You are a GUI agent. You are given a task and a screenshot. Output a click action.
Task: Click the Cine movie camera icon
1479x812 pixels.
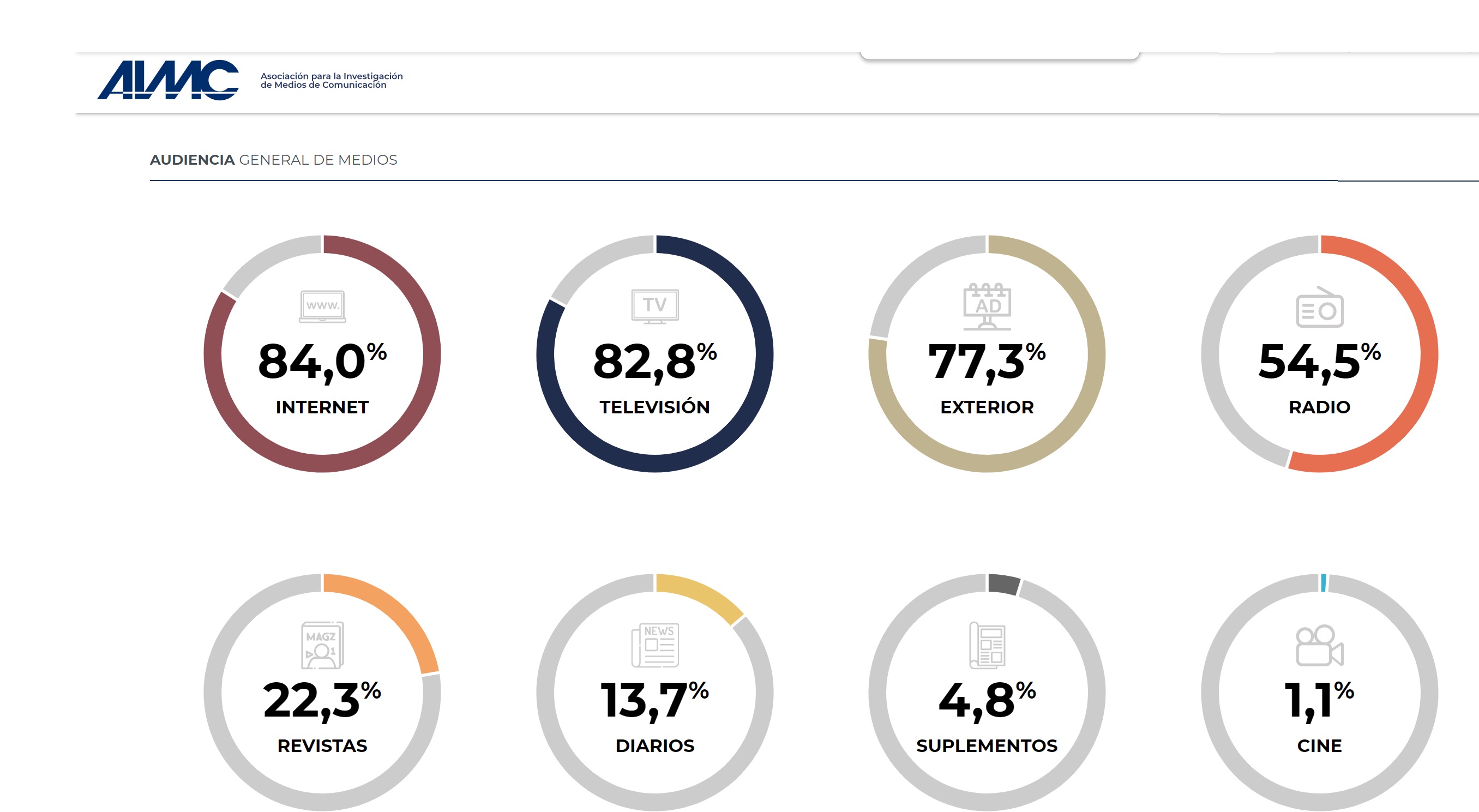click(x=1319, y=645)
